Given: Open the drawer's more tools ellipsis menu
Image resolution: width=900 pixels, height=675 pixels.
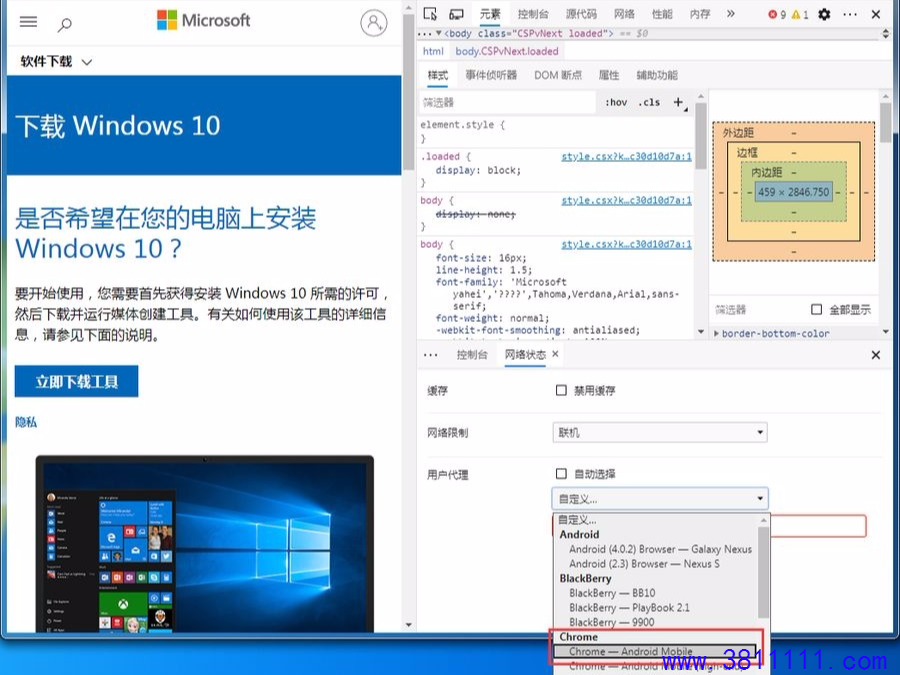Looking at the screenshot, I should pyautogui.click(x=430, y=355).
